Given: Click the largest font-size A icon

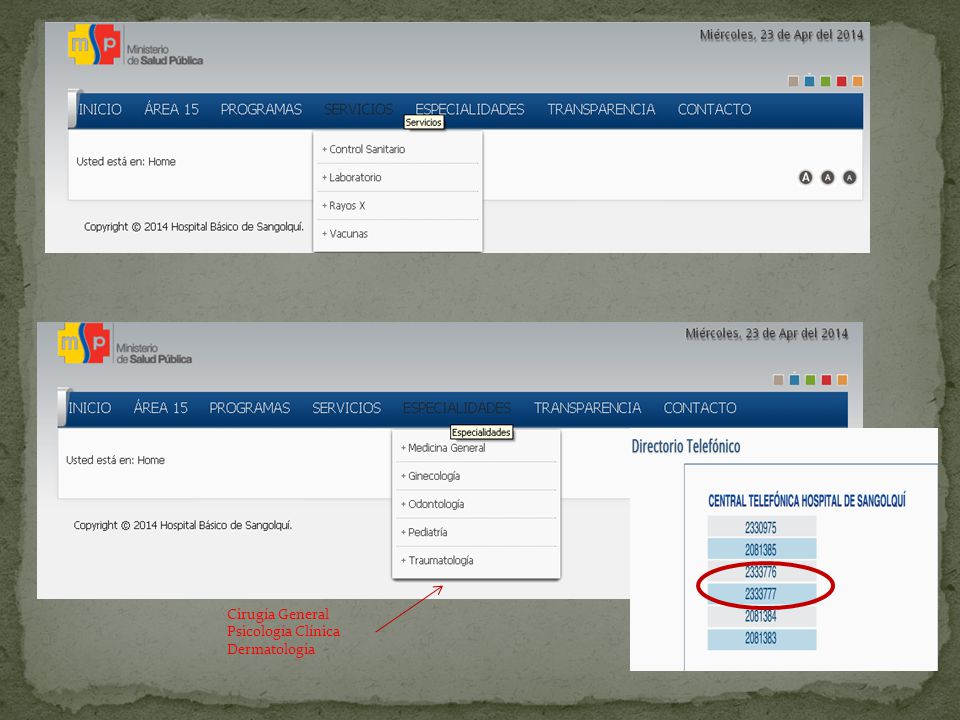Looking at the screenshot, I should point(806,178).
